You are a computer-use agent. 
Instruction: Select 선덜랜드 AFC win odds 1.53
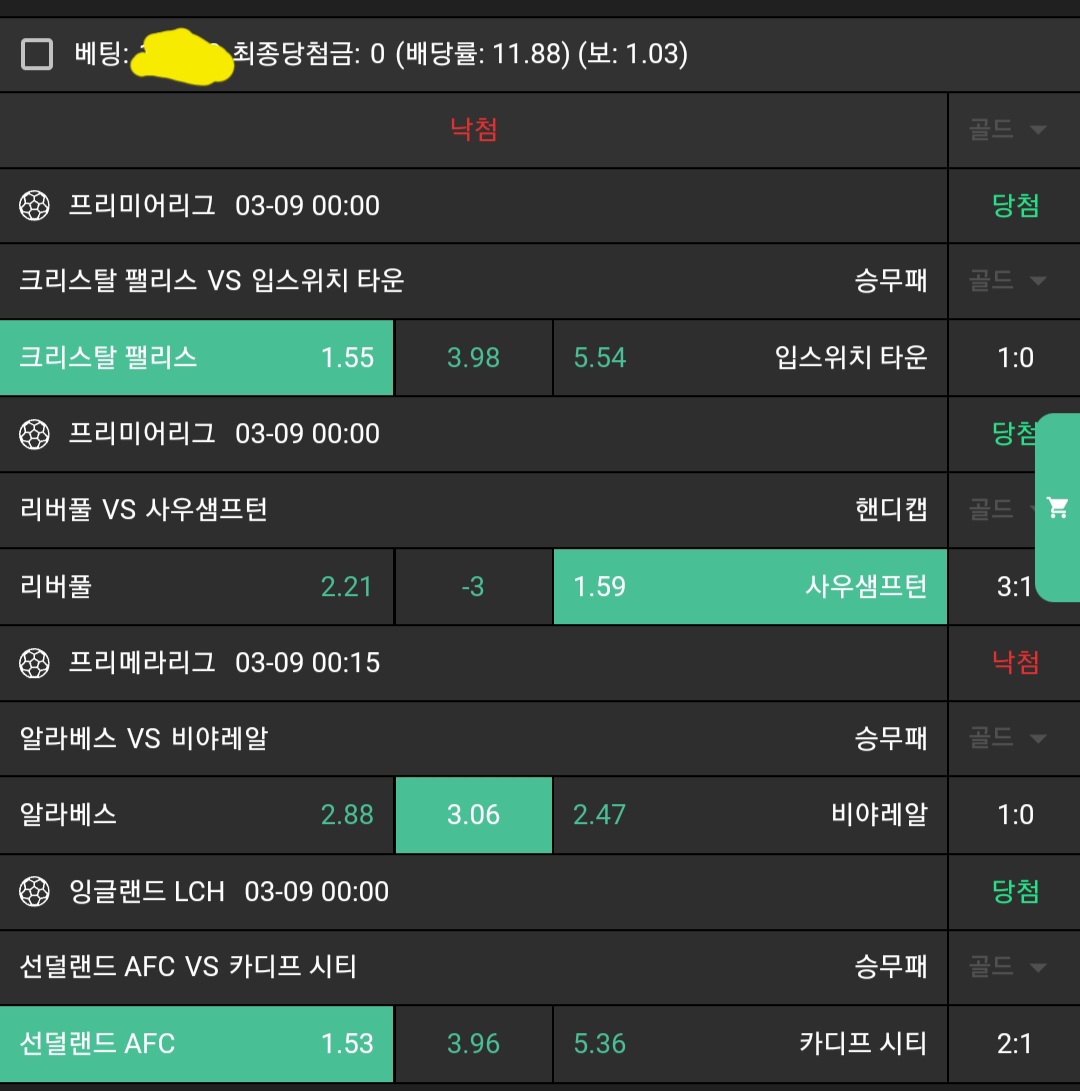point(197,1044)
